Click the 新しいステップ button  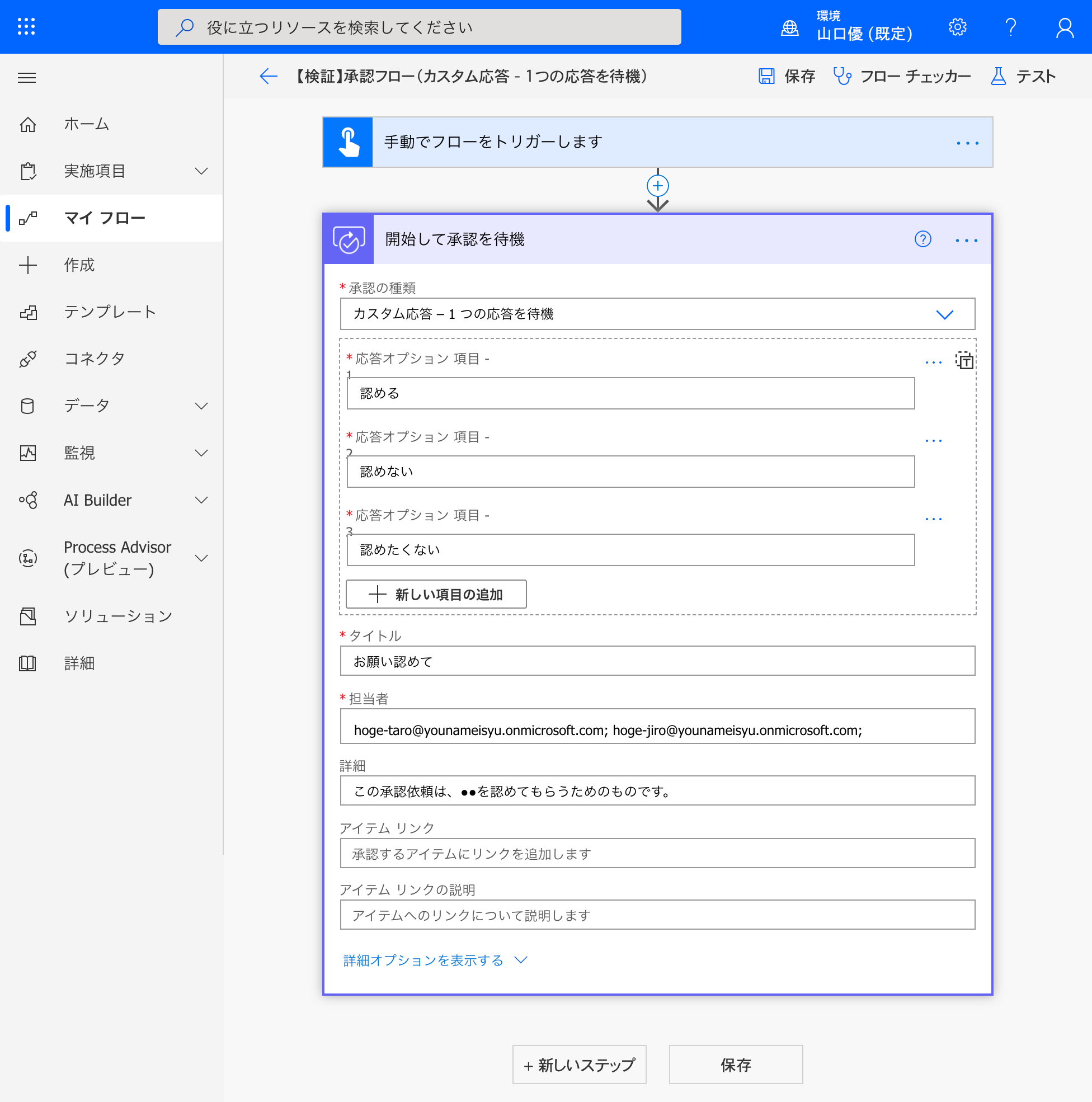[x=578, y=1065]
